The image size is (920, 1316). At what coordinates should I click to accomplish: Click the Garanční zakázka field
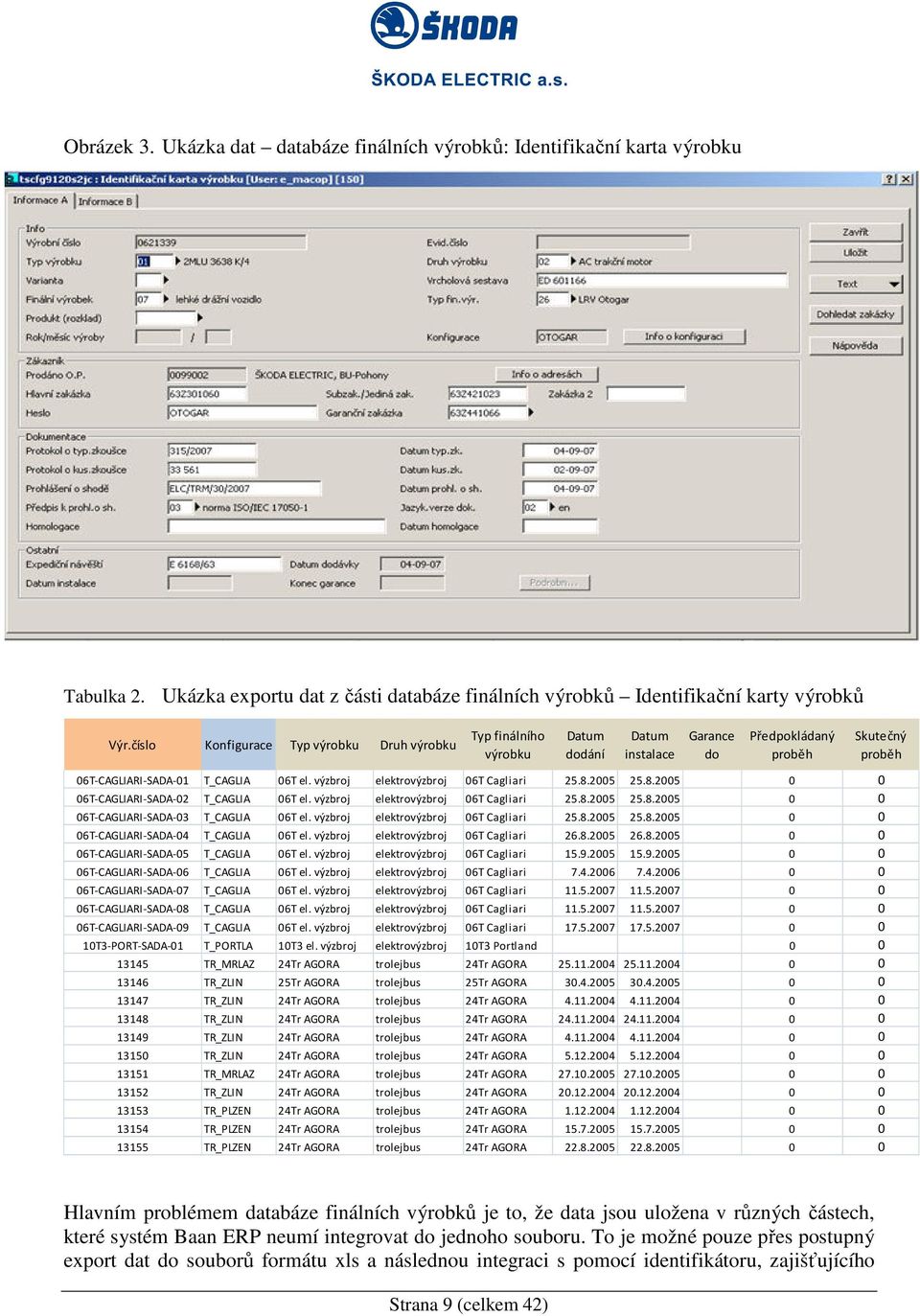click(488, 413)
